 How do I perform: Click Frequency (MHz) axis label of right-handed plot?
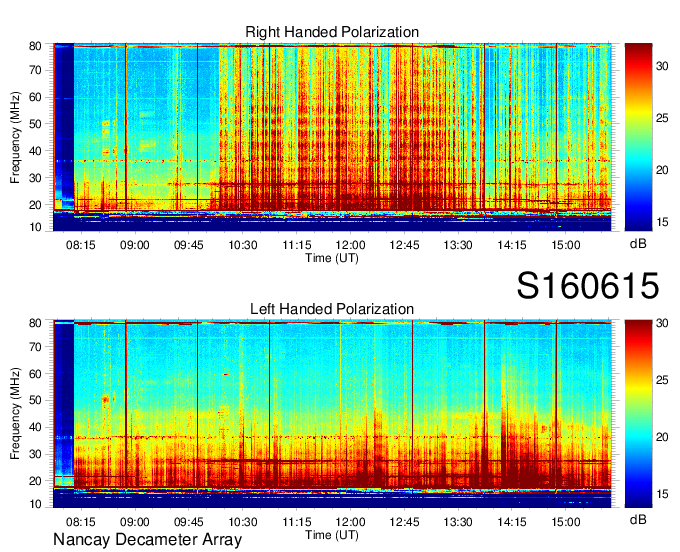point(15,137)
